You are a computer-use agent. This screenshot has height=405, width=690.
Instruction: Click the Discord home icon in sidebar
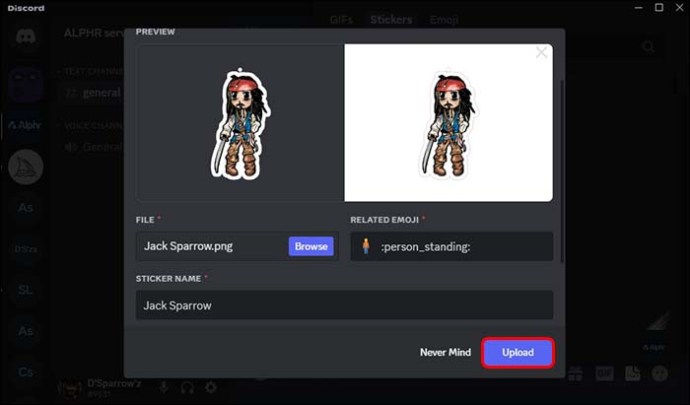click(x=25, y=37)
